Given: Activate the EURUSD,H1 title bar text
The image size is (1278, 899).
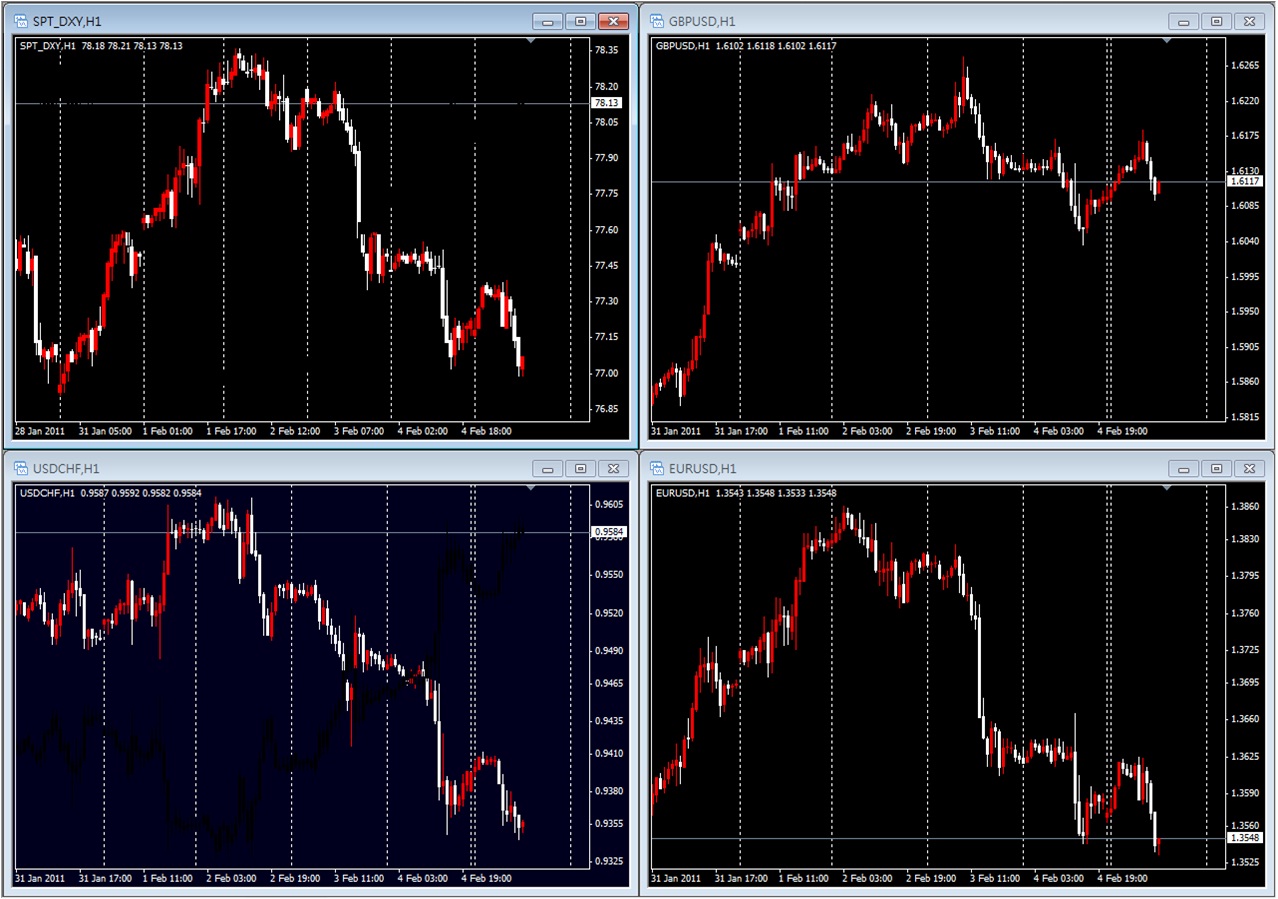Looking at the screenshot, I should click(702, 469).
